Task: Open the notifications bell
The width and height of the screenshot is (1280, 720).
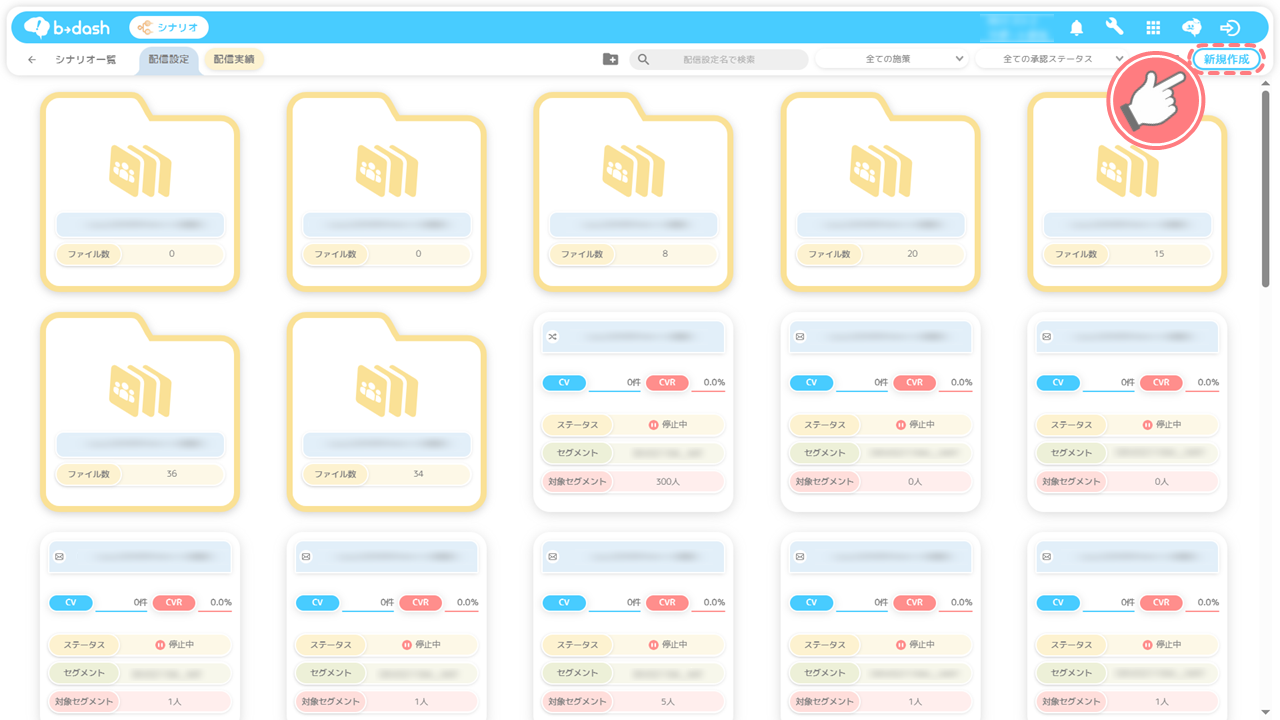Action: click(1077, 28)
